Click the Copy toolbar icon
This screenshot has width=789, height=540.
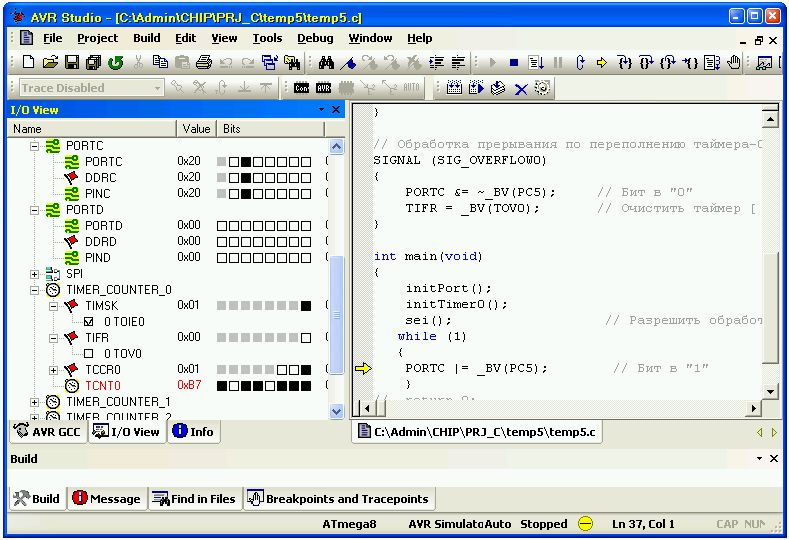point(160,62)
